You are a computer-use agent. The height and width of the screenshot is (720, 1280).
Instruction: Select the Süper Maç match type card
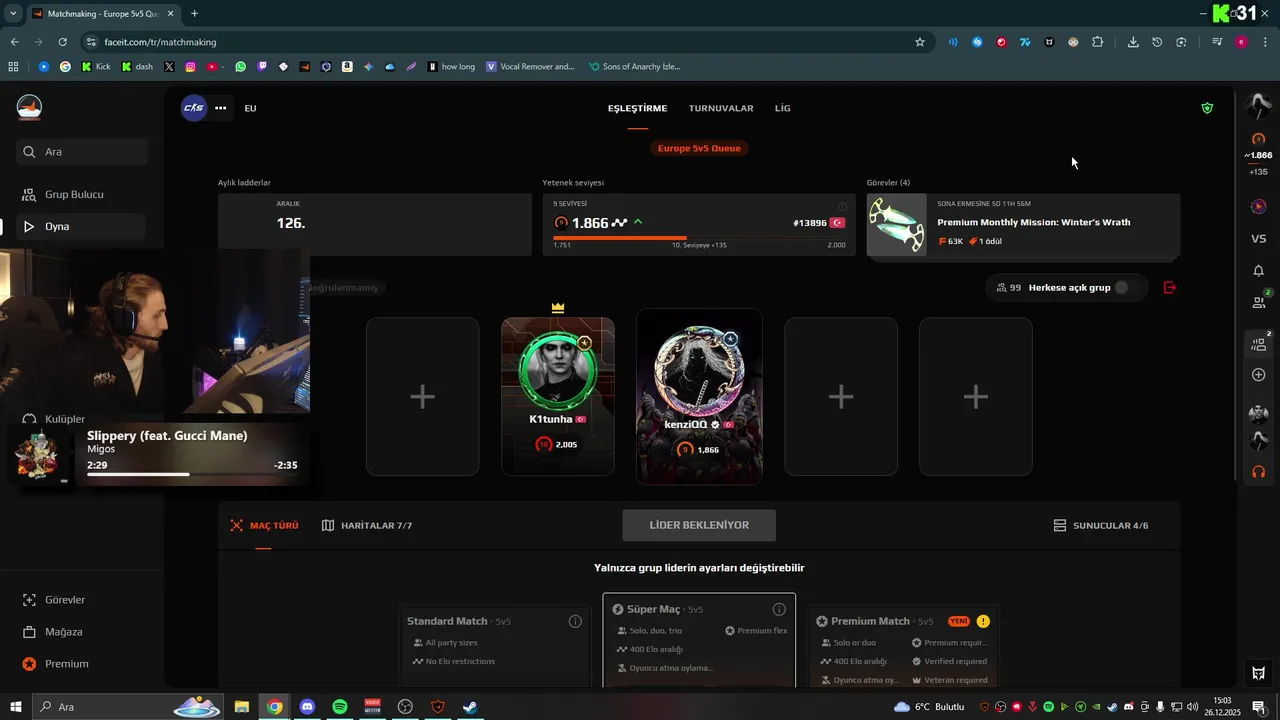[x=699, y=640]
